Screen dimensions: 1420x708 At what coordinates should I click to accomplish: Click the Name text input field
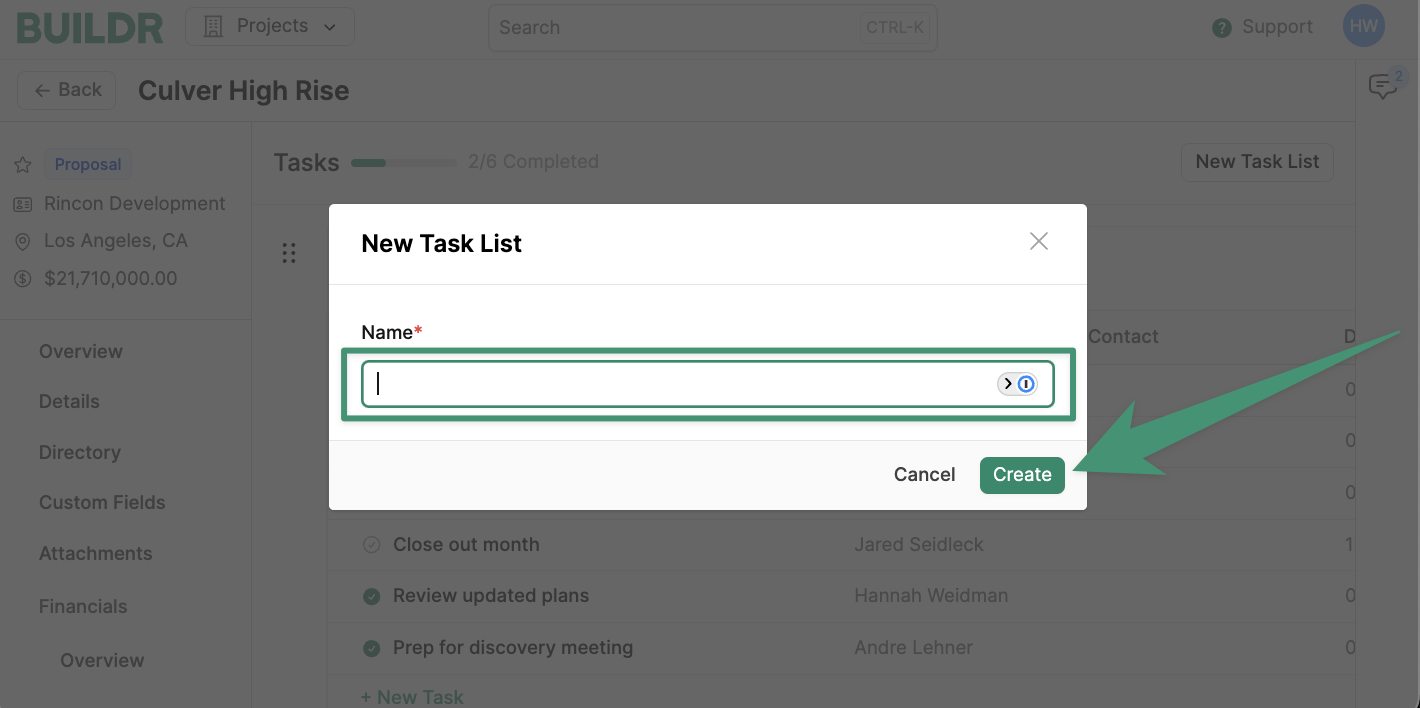708,384
